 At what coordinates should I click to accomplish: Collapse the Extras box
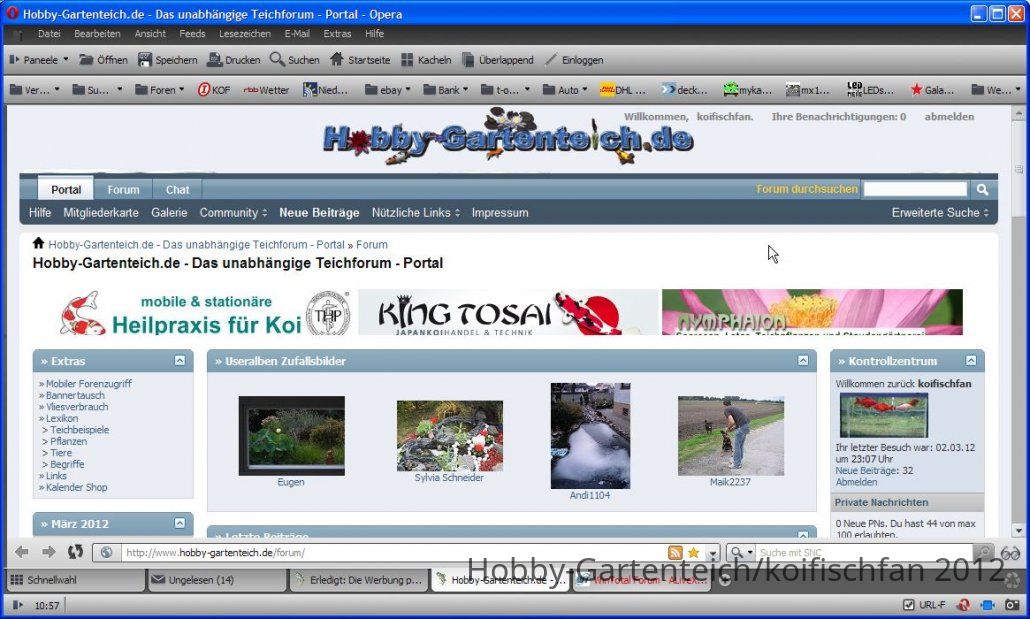click(x=179, y=360)
